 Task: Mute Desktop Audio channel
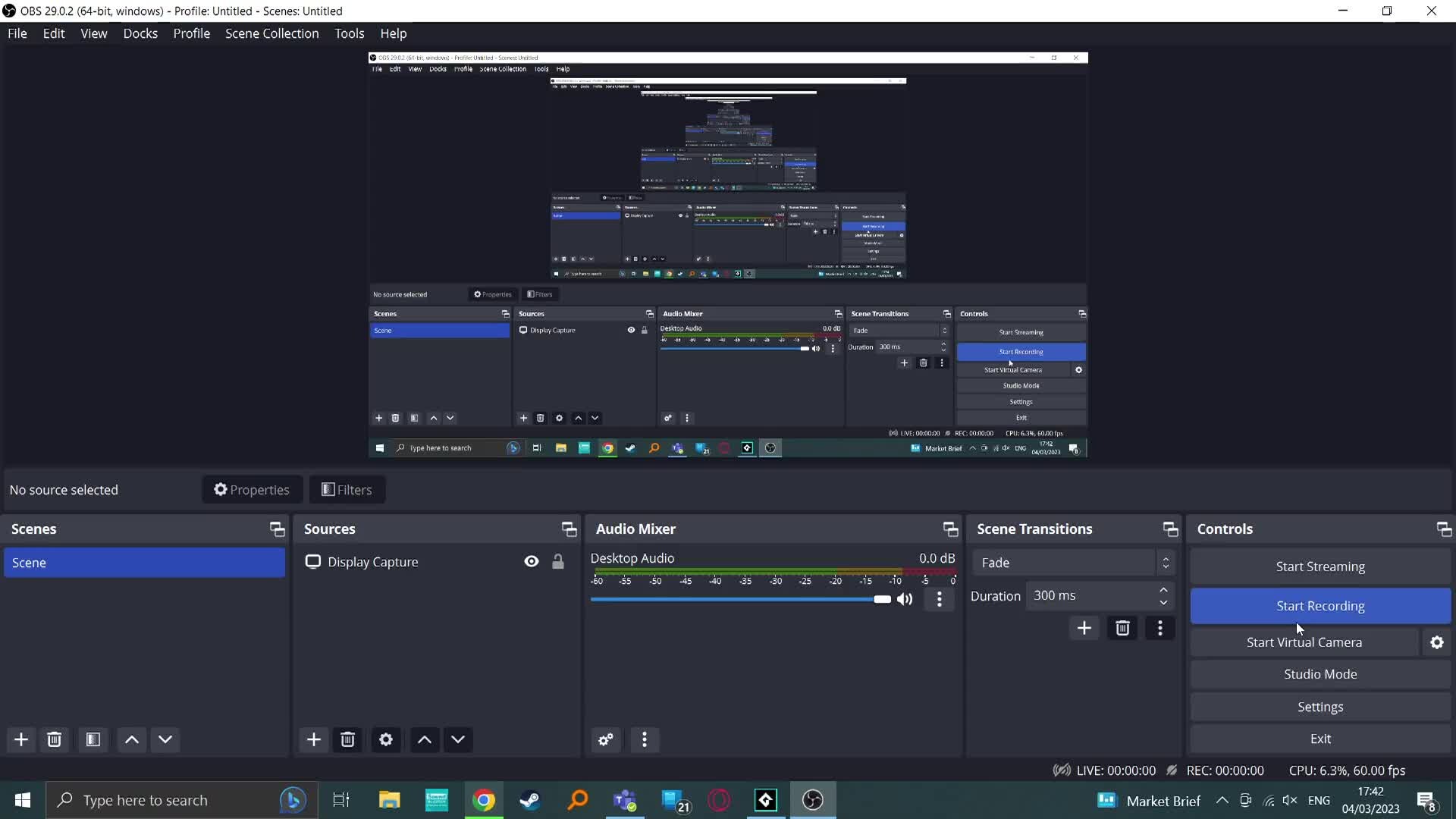[905, 598]
